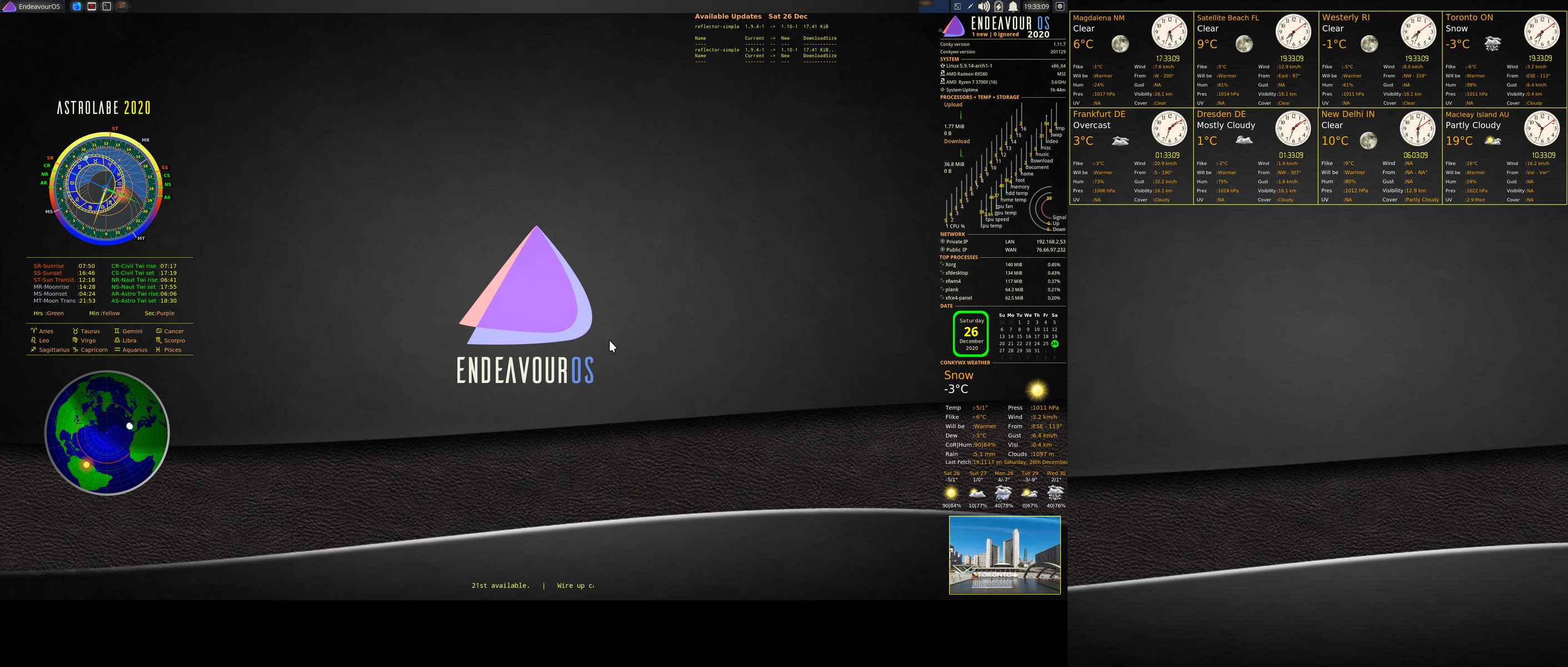Click the astrolabe clock dial
The height and width of the screenshot is (667, 1568).
pos(107,188)
